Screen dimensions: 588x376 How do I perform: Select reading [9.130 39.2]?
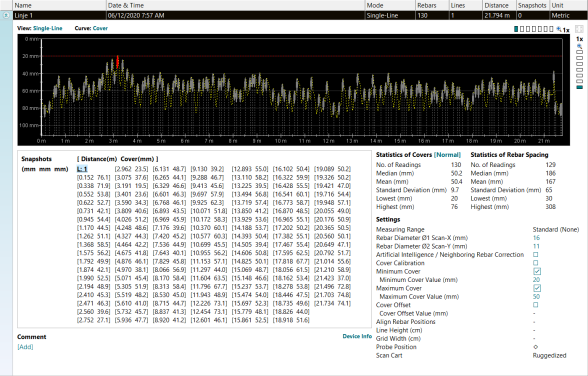(207, 169)
